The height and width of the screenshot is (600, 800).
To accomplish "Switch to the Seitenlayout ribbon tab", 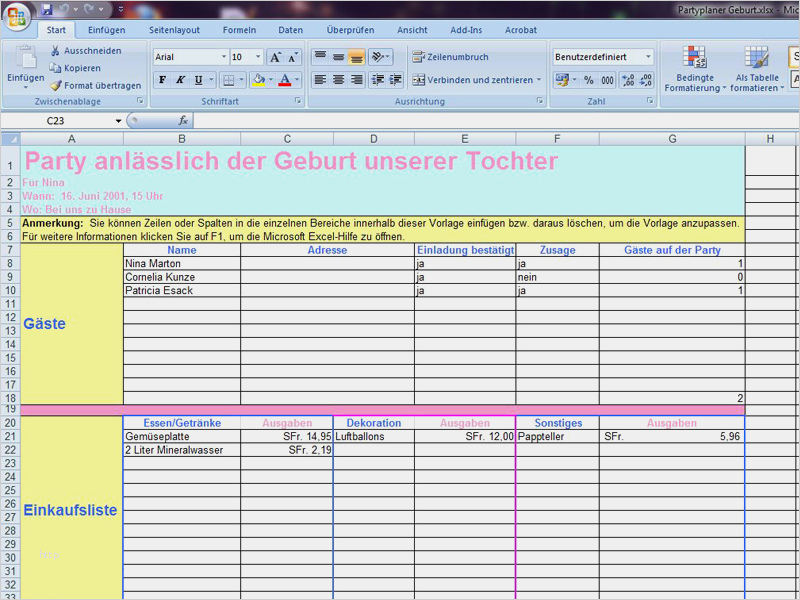I will [174, 31].
